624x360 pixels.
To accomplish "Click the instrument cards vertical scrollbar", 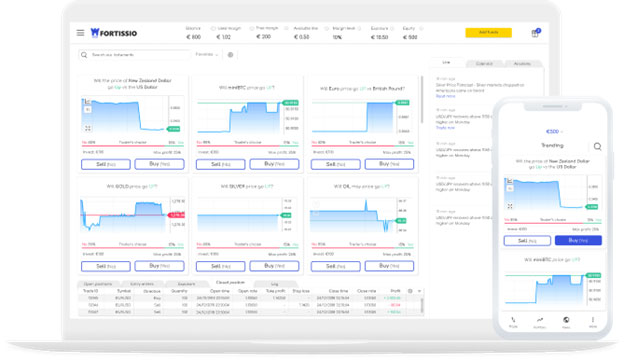I will pos(421,99).
